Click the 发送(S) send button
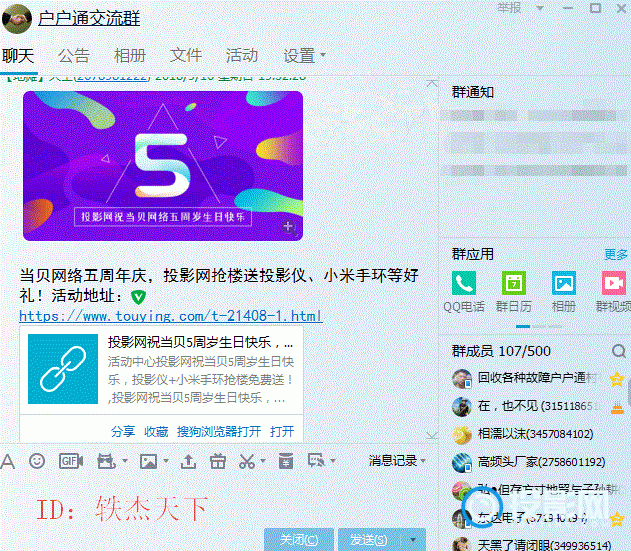631x551 pixels. [x=370, y=540]
